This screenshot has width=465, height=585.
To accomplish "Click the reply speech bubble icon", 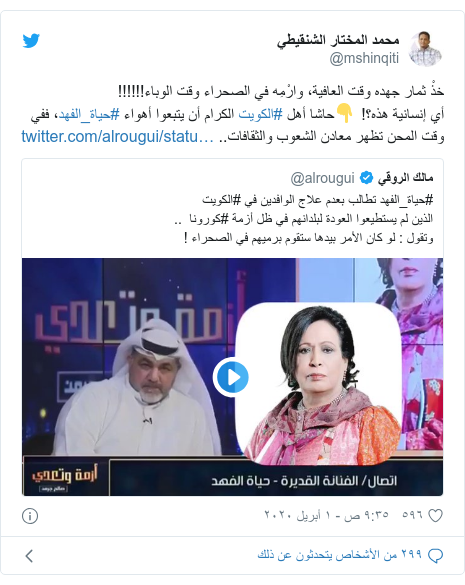I will pos(435,556).
